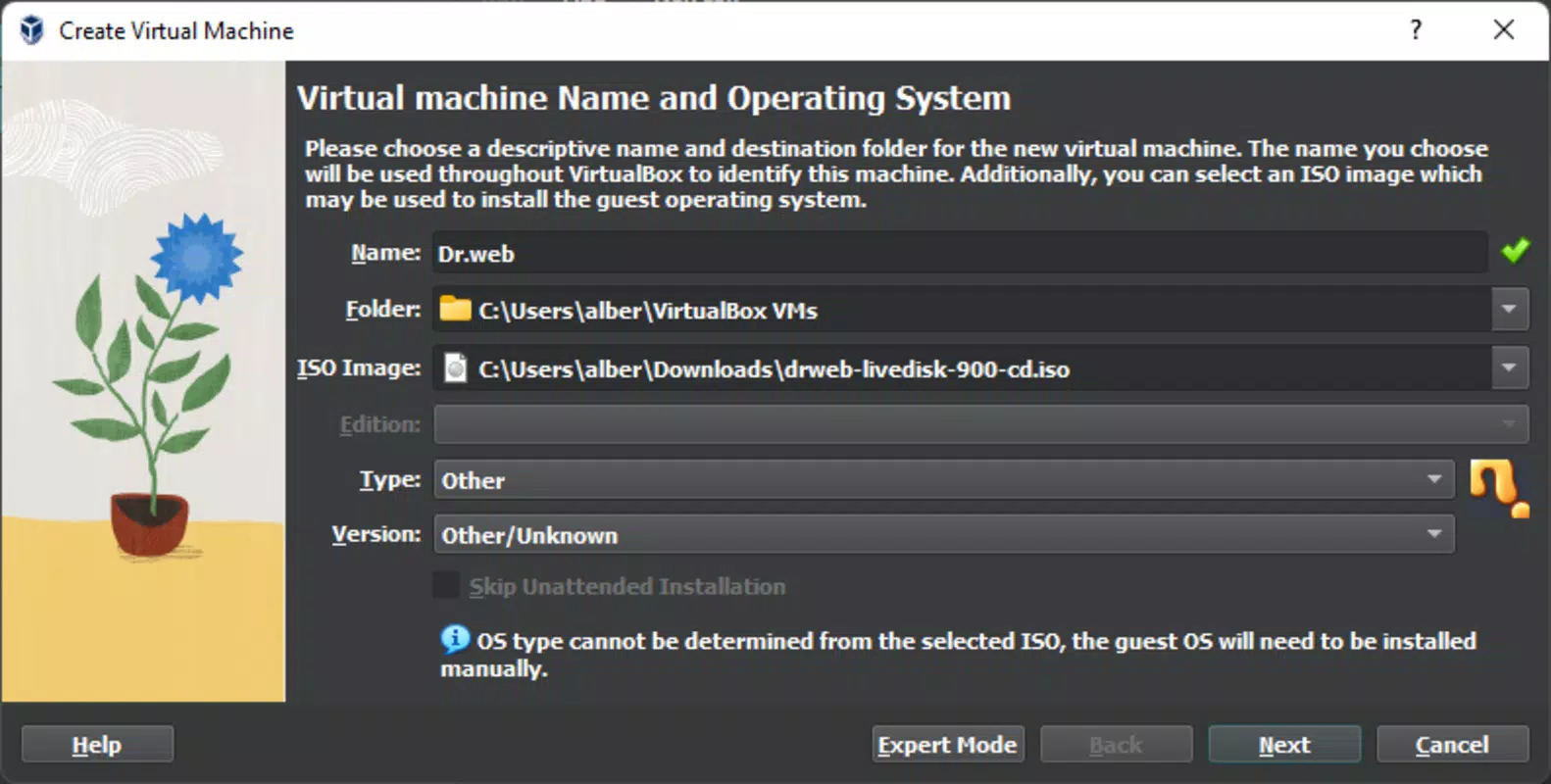Click the Other OS type icon
Screen dimensions: 1551x784
1498,488
